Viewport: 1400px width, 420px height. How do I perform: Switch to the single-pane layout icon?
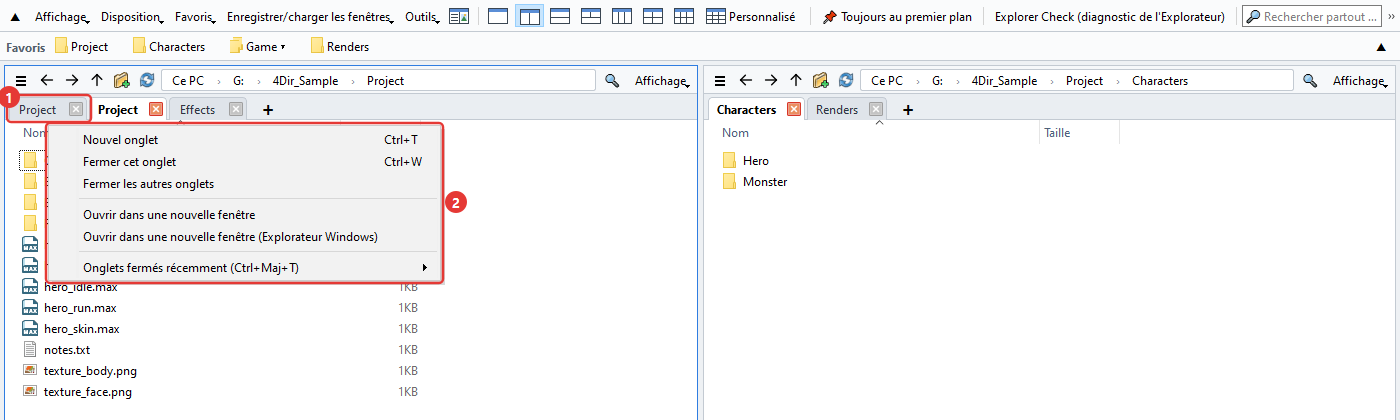tap(497, 16)
